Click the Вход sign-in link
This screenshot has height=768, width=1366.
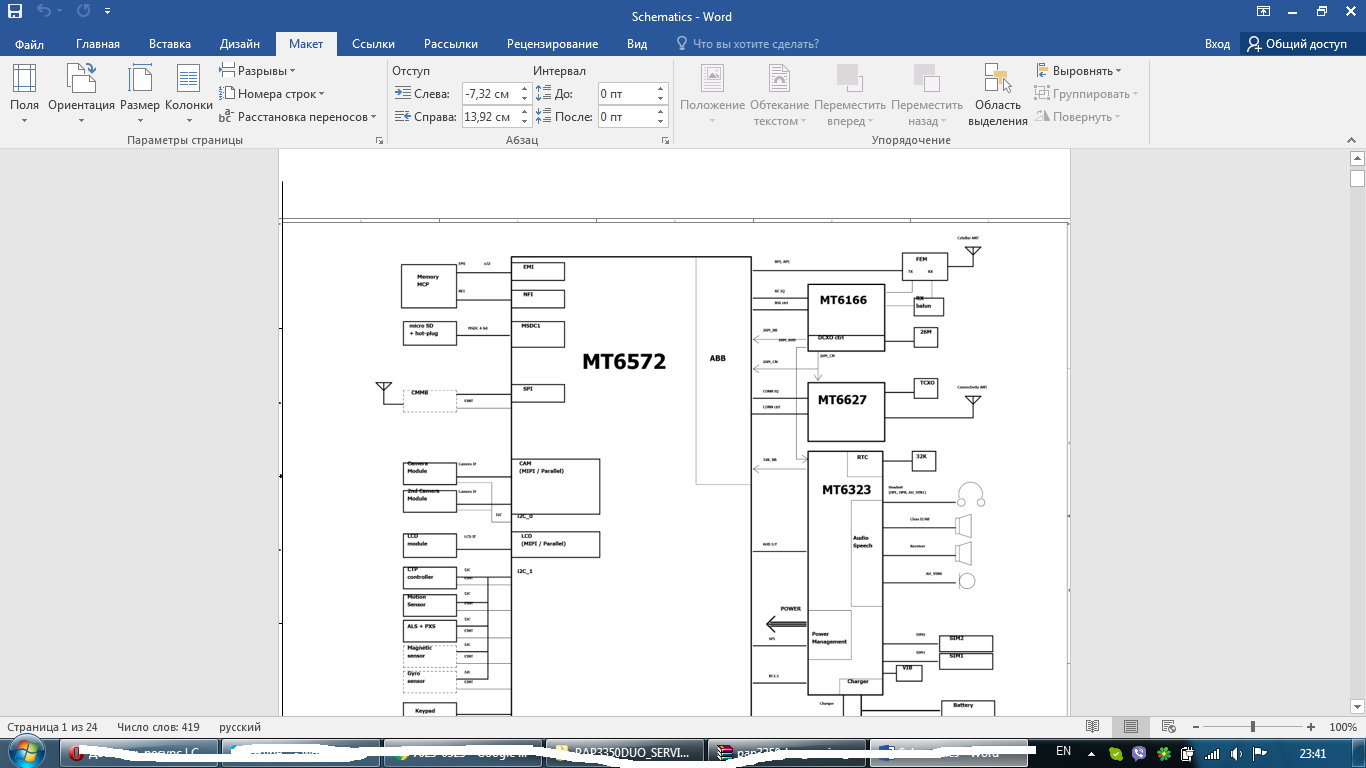tap(1217, 44)
